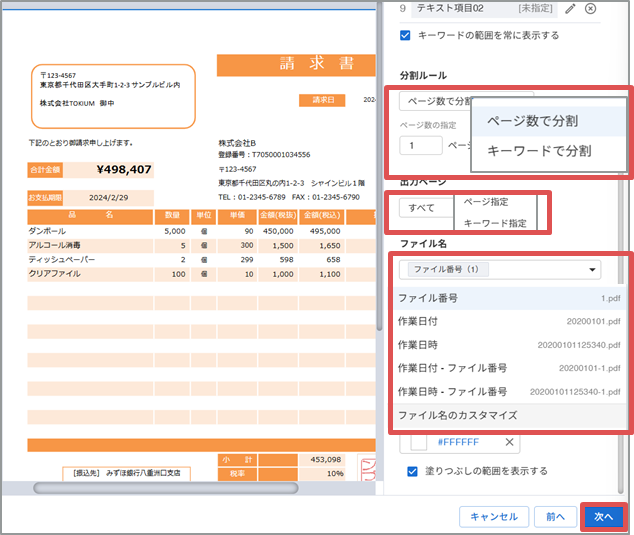Viewport: 634px width, 535px height.
Task: Remove テキスト項目02 with the circled X icon
Action: [590, 9]
